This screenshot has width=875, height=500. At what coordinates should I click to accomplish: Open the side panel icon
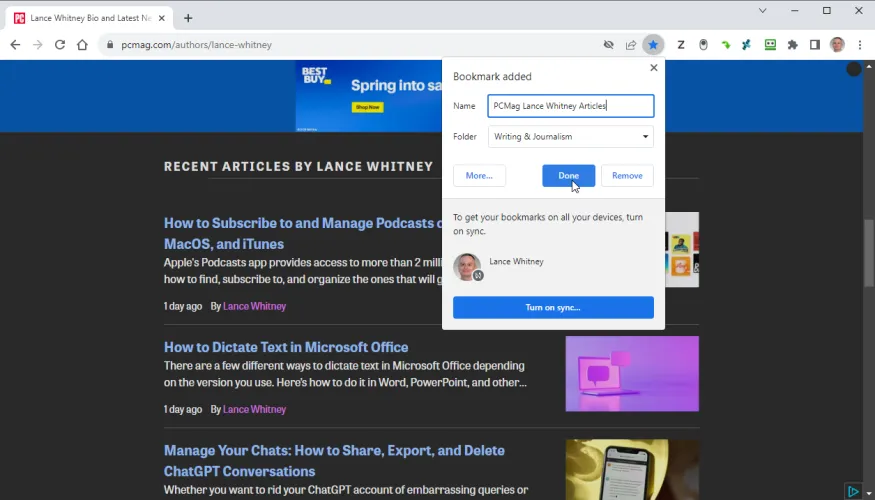tap(815, 45)
